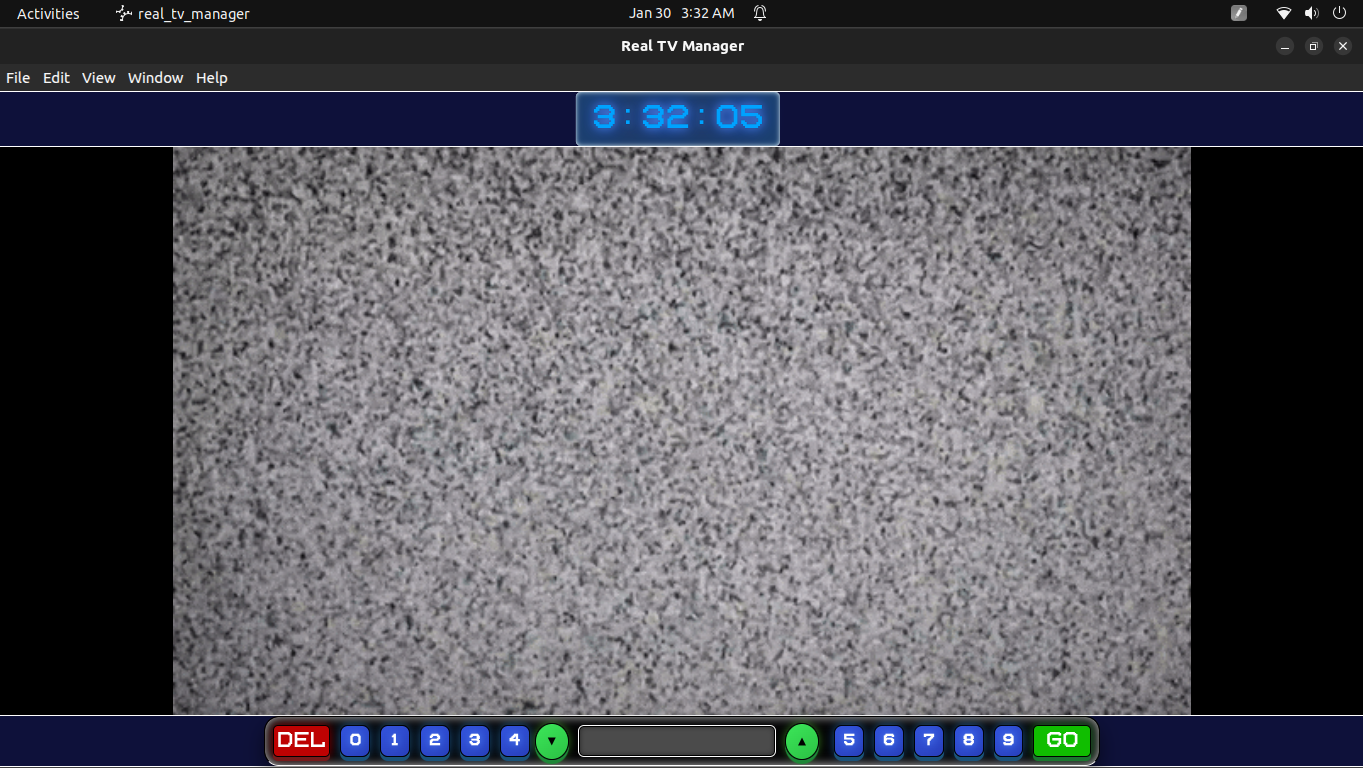1363x768 pixels.
Task: Open the Window menu
Action: (x=155, y=78)
